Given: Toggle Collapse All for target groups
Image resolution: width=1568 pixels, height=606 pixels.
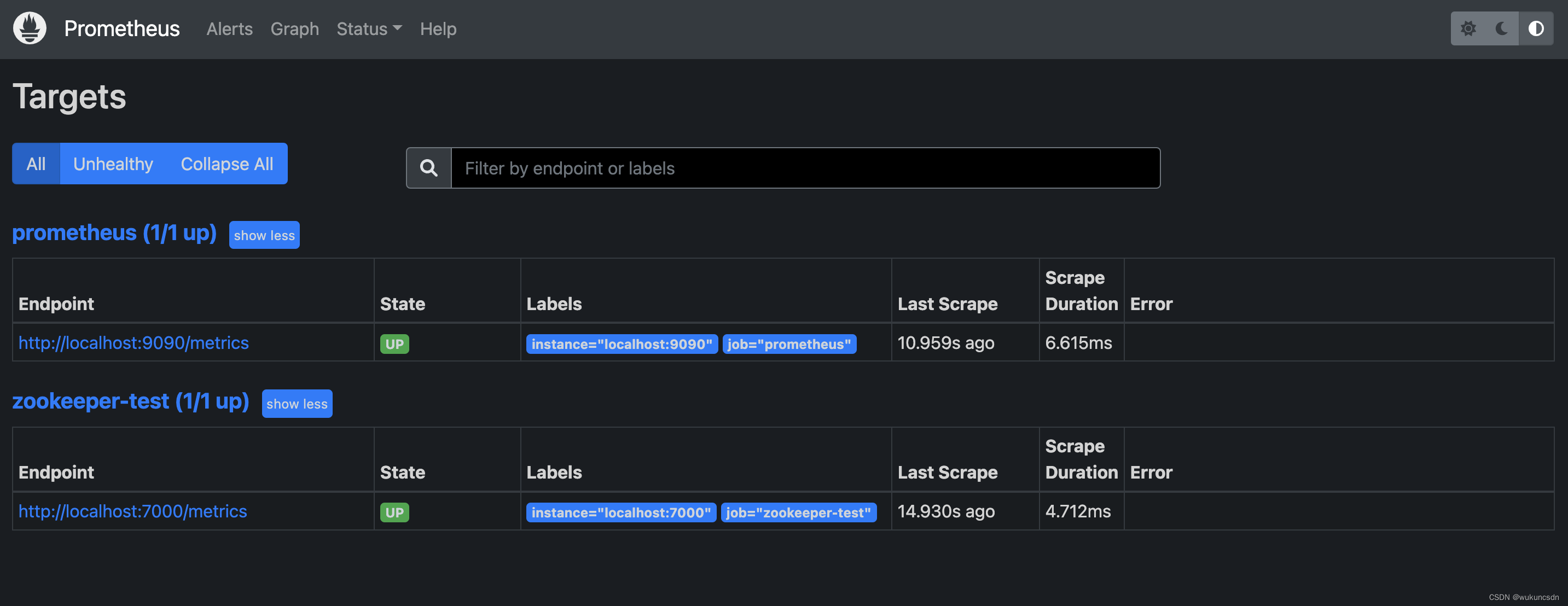Looking at the screenshot, I should click(x=227, y=163).
